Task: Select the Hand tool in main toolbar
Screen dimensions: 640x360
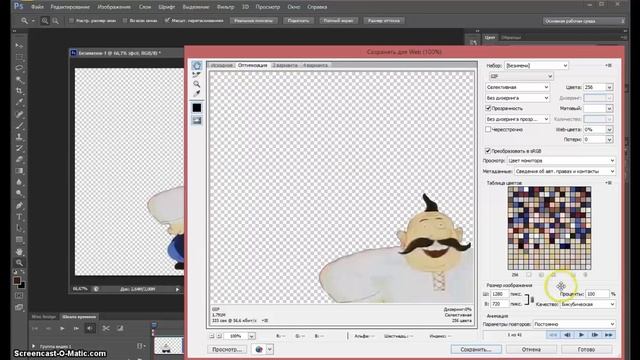Action: coord(19,252)
